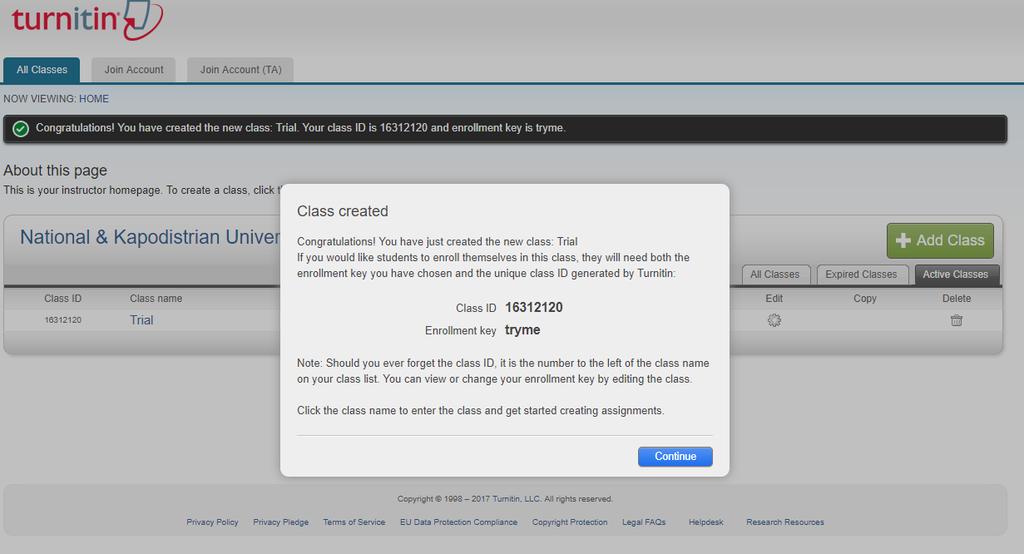Viewport: 1024px width, 554px height.
Task: Switch to the Join Account (TA) tab
Action: tap(240, 70)
